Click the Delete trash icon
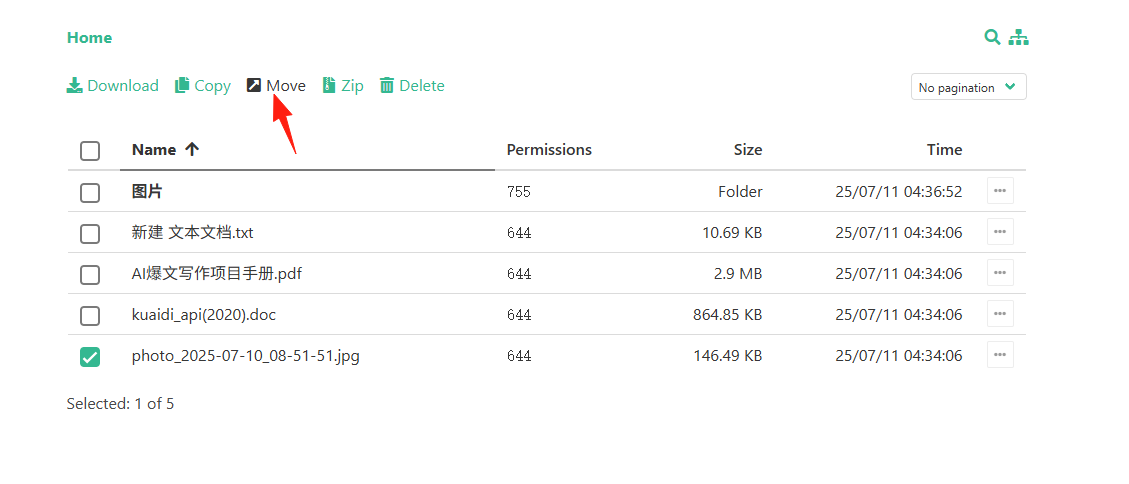Viewport: 1129px width, 484px height. click(x=387, y=86)
